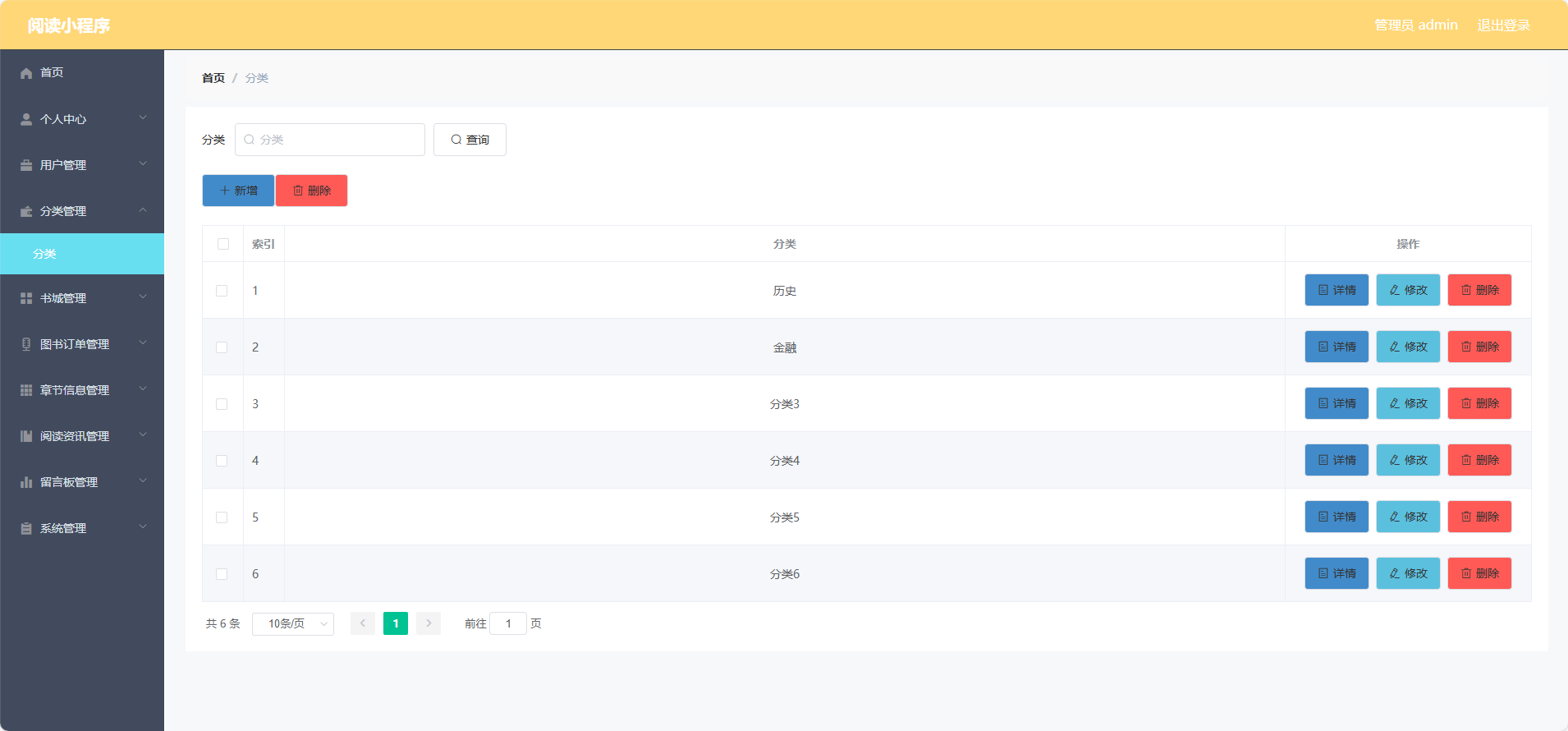Check the checkbox for row 历史

(x=222, y=291)
